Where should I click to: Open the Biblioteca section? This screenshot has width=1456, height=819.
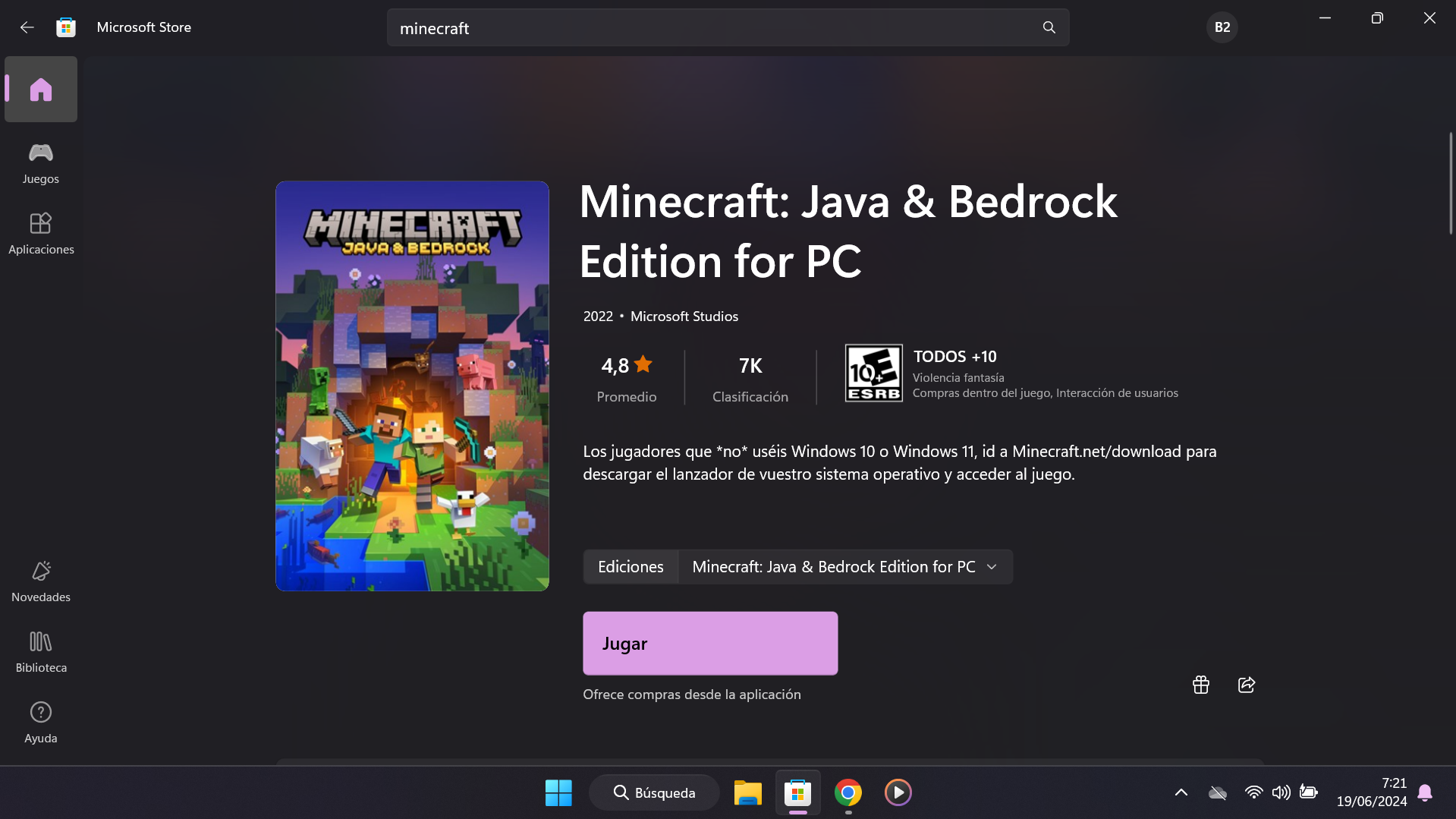point(41,652)
